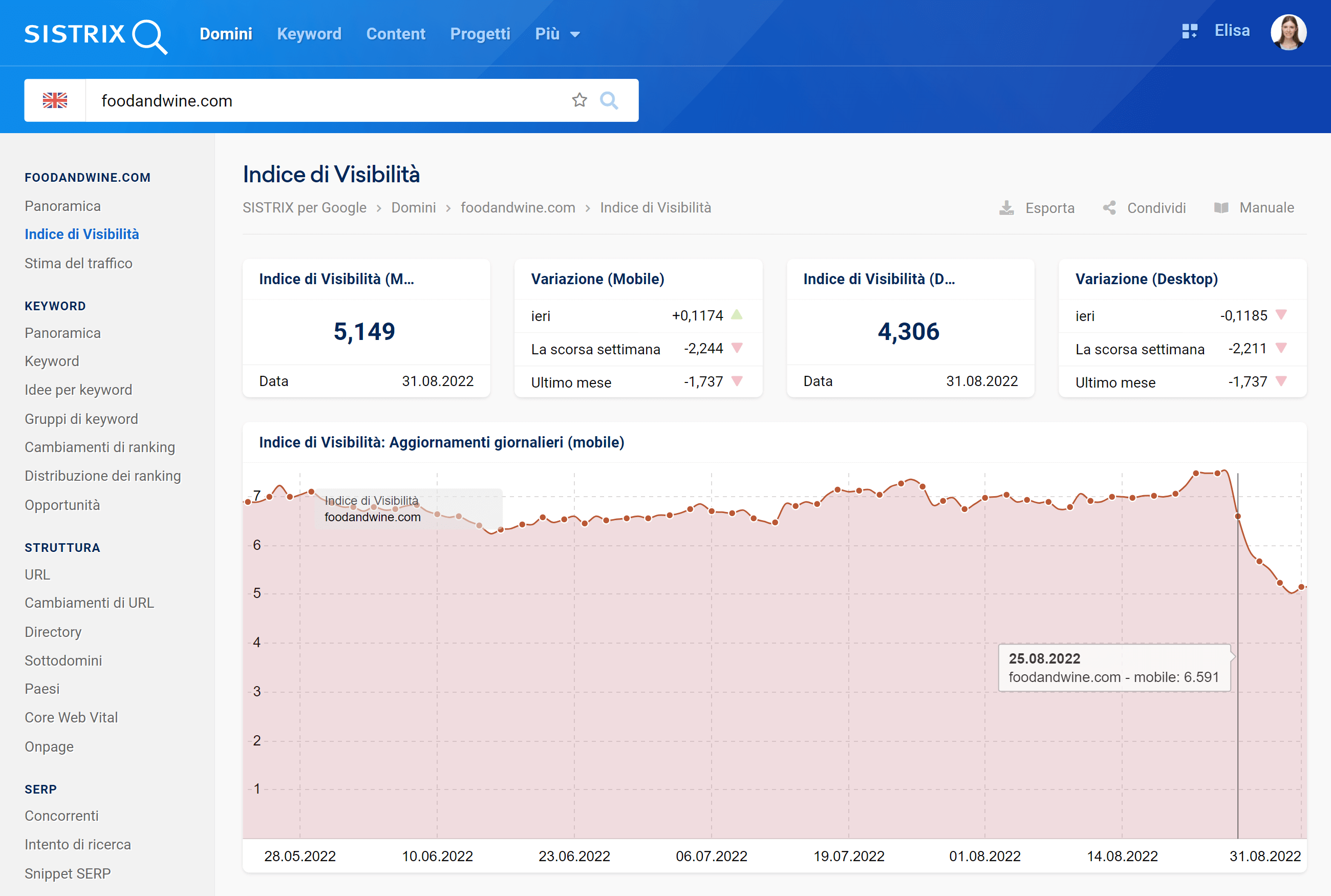Open the Content top menu

pyautogui.click(x=396, y=34)
